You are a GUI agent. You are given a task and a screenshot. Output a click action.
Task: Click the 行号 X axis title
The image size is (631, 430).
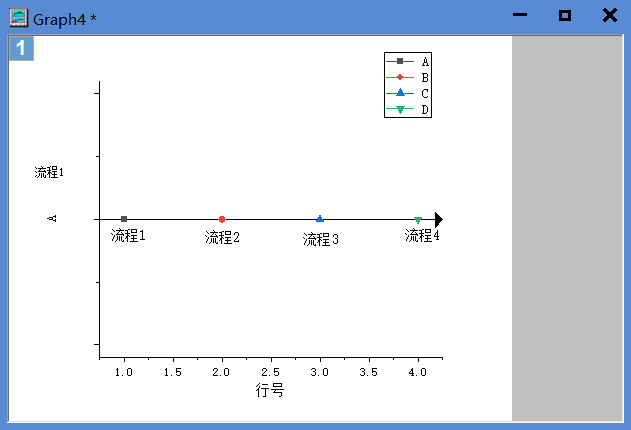point(270,390)
